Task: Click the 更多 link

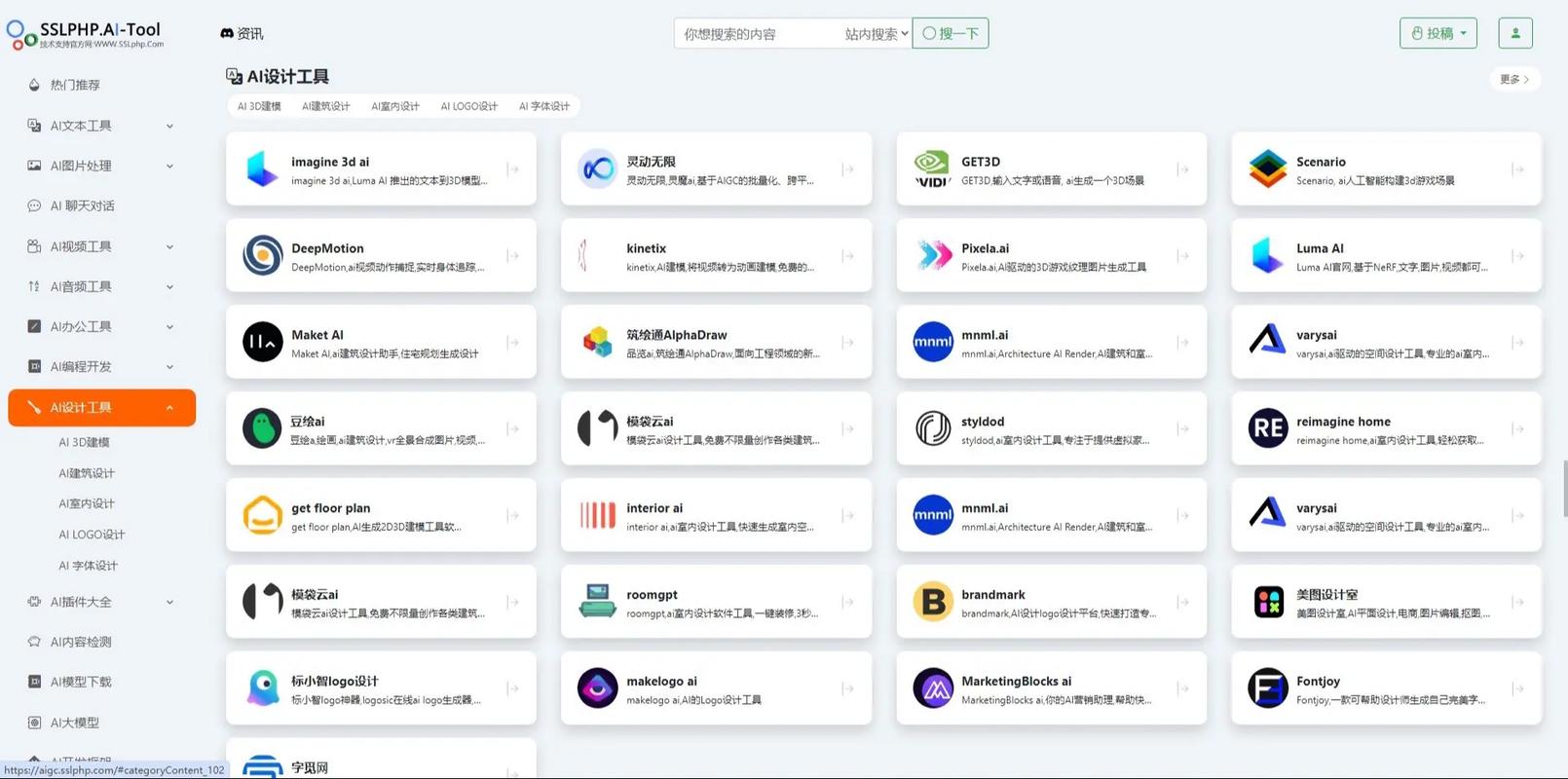Action: (1514, 79)
